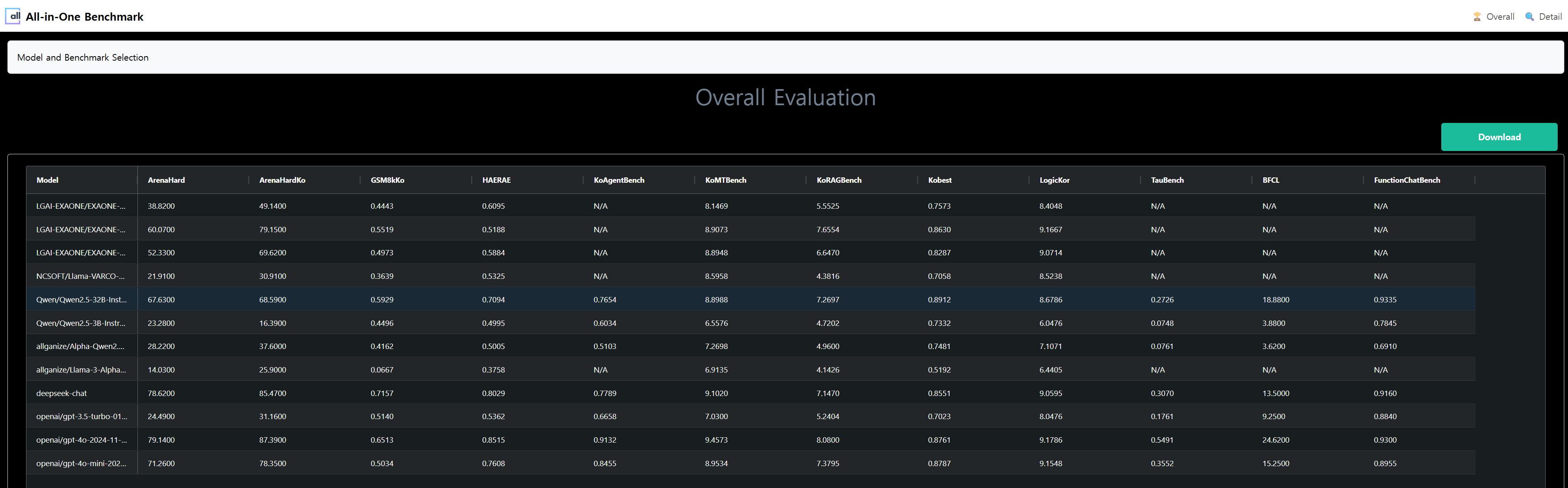Viewport: 1568px width, 488px height.
Task: Click All-in-One Benchmark title text
Action: coord(85,17)
